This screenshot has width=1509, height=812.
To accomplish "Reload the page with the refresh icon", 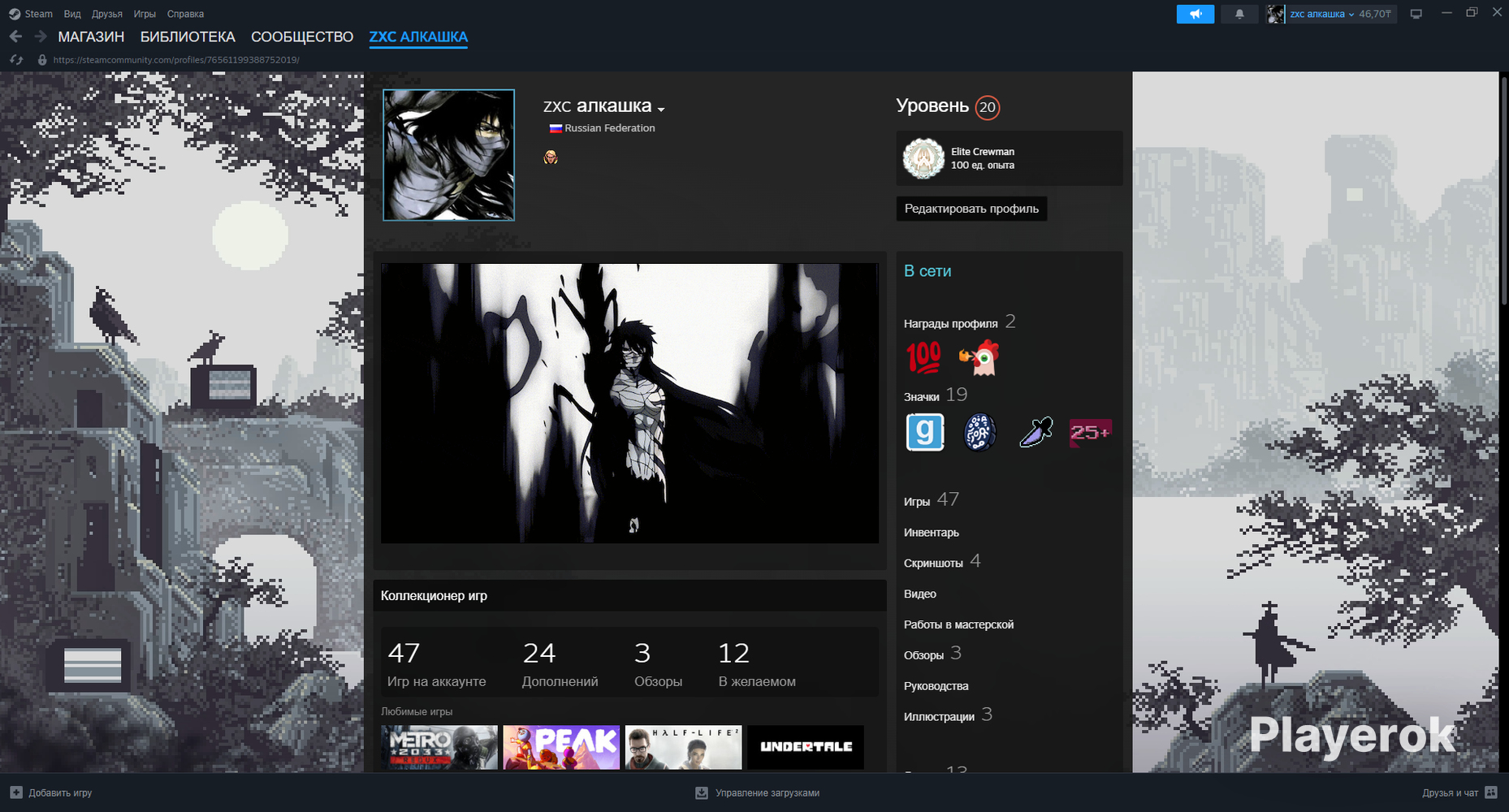I will [x=15, y=60].
